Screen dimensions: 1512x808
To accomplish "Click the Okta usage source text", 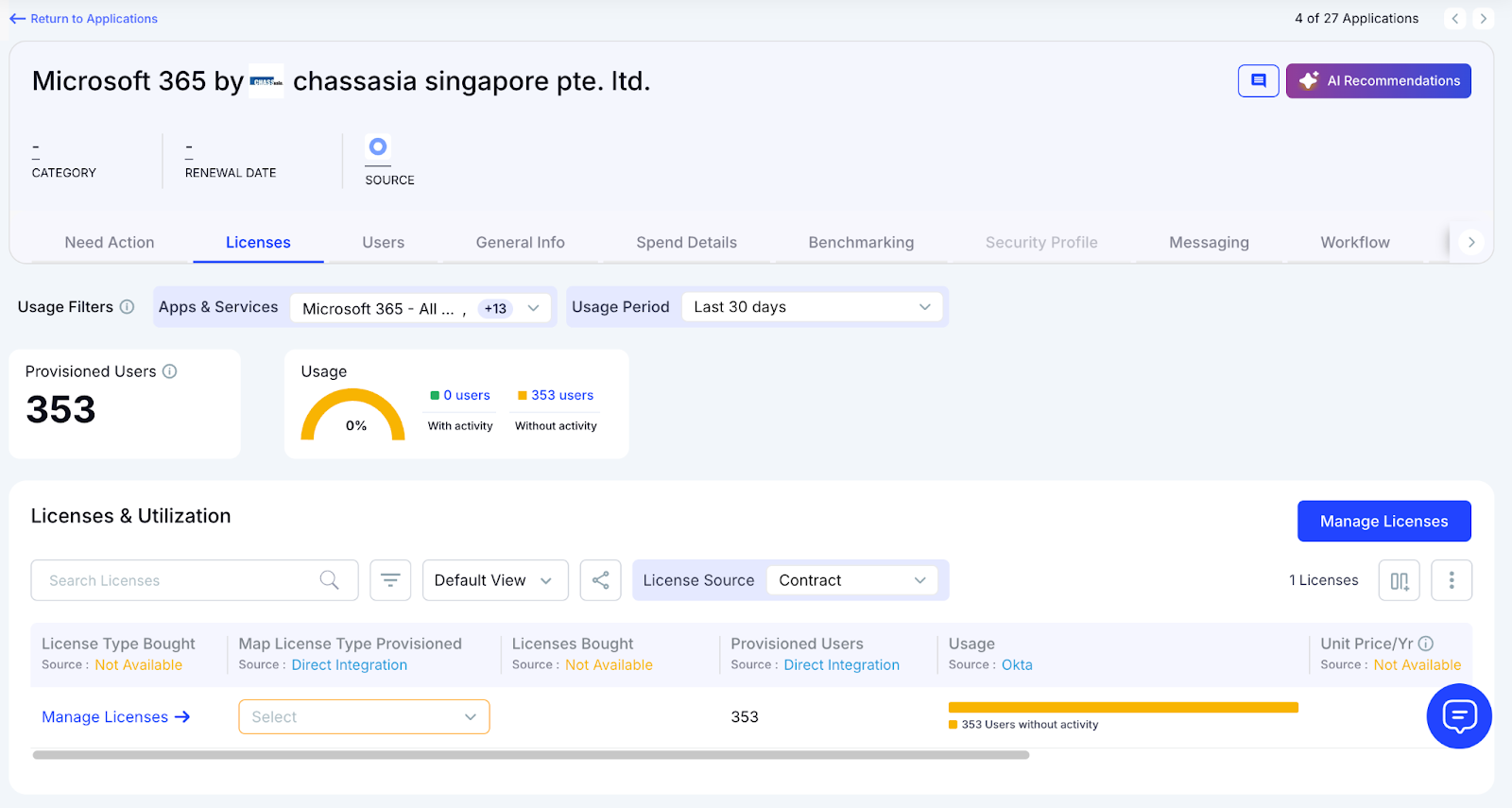I will click(x=1017, y=665).
